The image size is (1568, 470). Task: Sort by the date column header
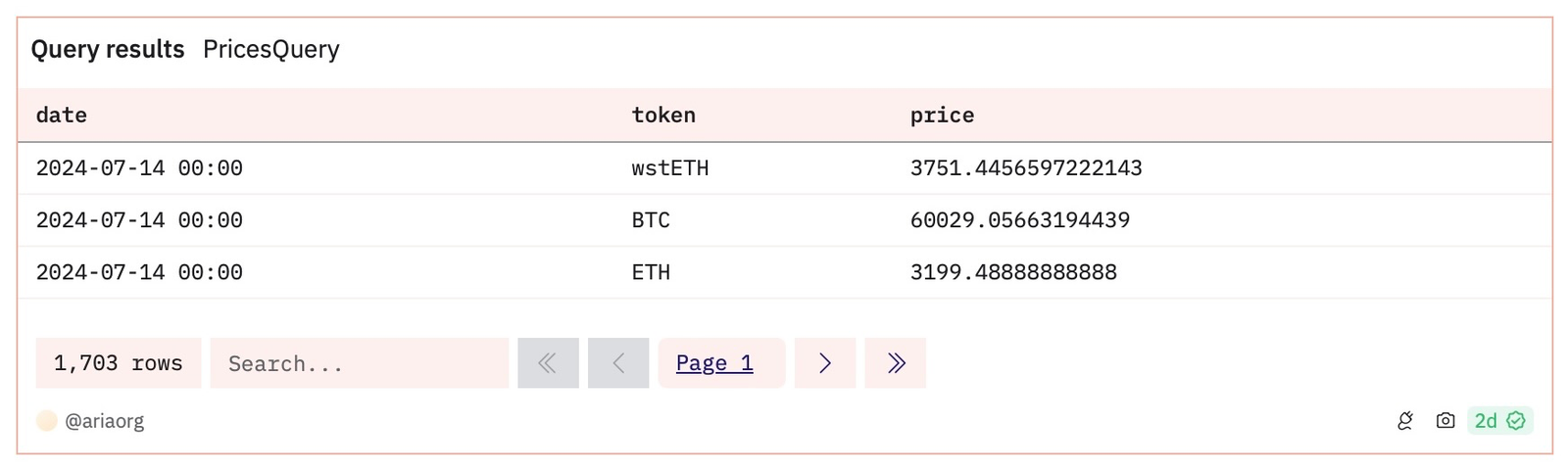pos(62,116)
